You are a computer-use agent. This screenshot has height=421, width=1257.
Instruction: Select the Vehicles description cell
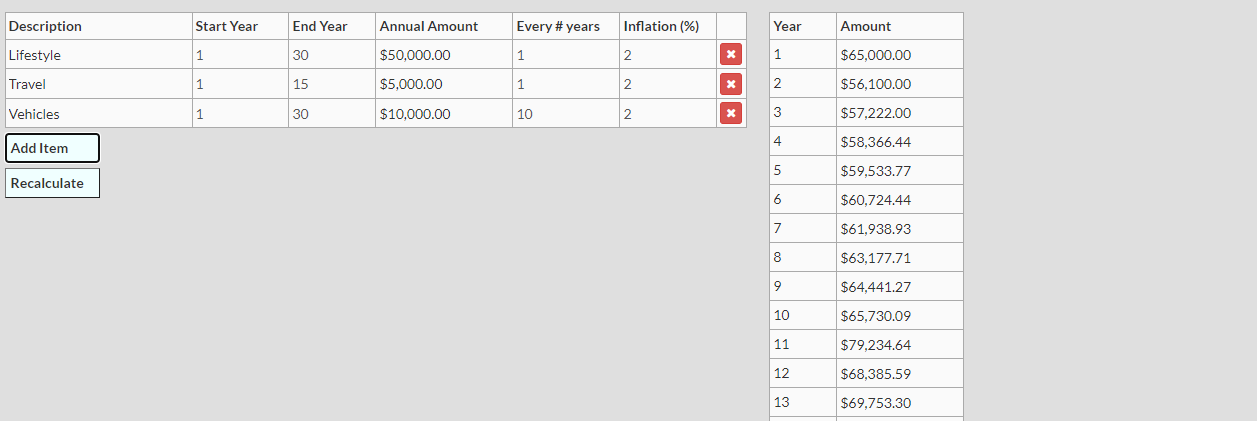[x=98, y=114]
